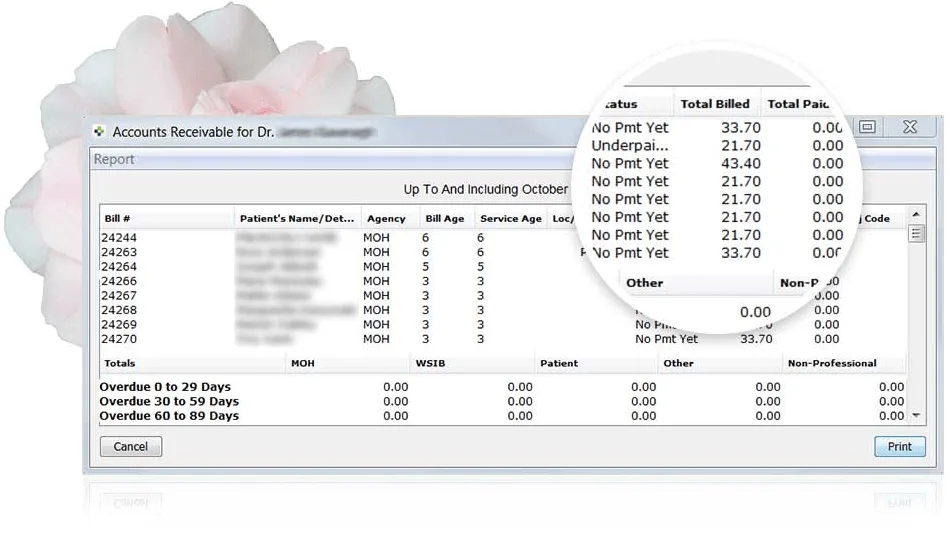The image size is (950, 553).
Task: Click the Cancel button
Action: 131,446
